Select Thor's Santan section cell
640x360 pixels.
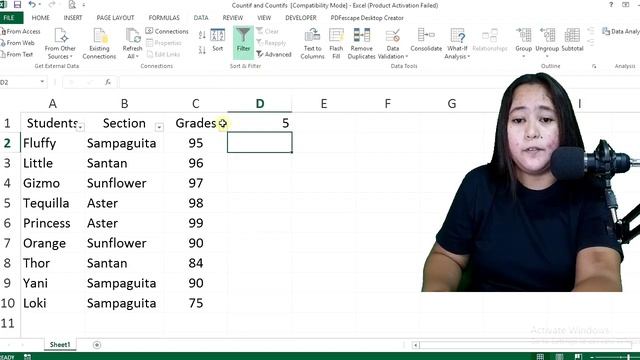tap(124, 263)
